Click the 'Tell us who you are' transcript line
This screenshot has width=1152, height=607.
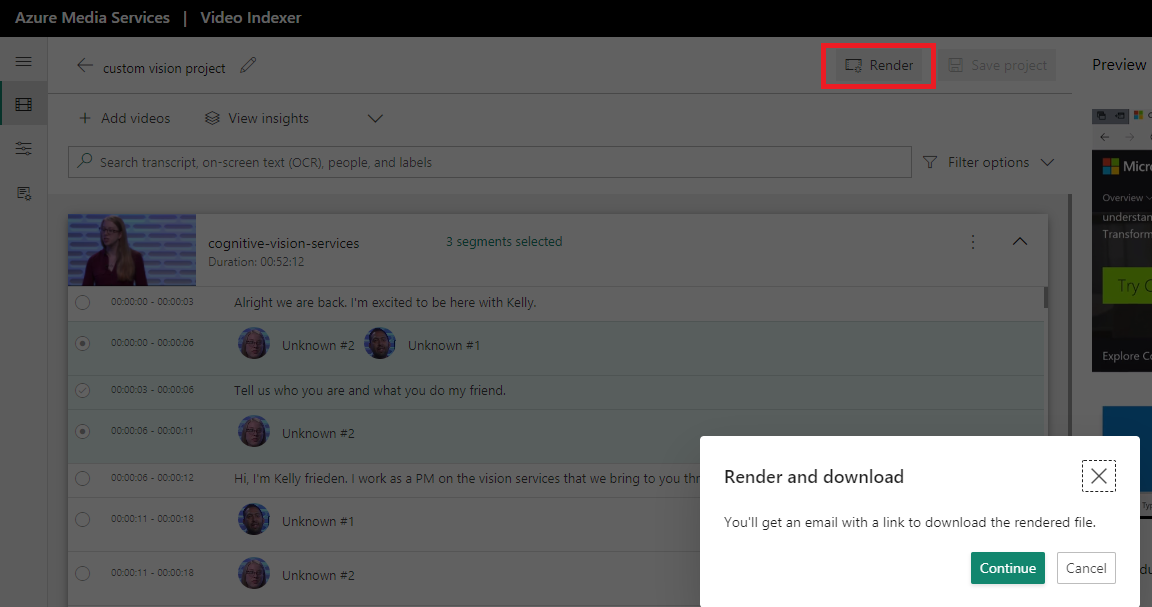(370, 390)
